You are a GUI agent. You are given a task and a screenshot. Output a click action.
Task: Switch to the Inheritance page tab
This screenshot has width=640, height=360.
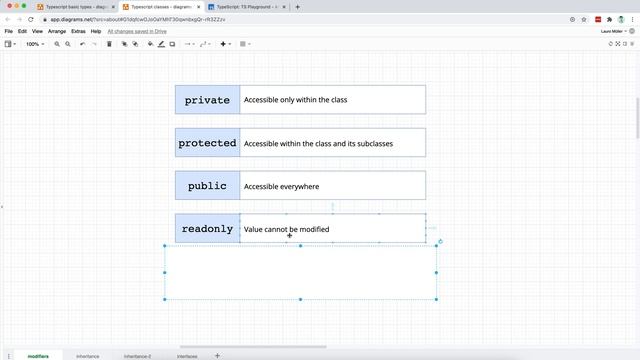pyautogui.click(x=87, y=356)
